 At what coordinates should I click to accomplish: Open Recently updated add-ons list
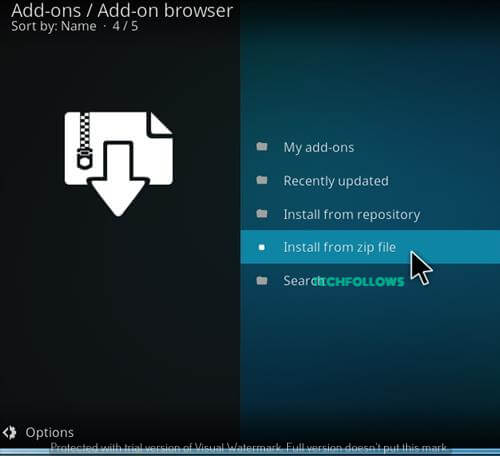click(370, 180)
